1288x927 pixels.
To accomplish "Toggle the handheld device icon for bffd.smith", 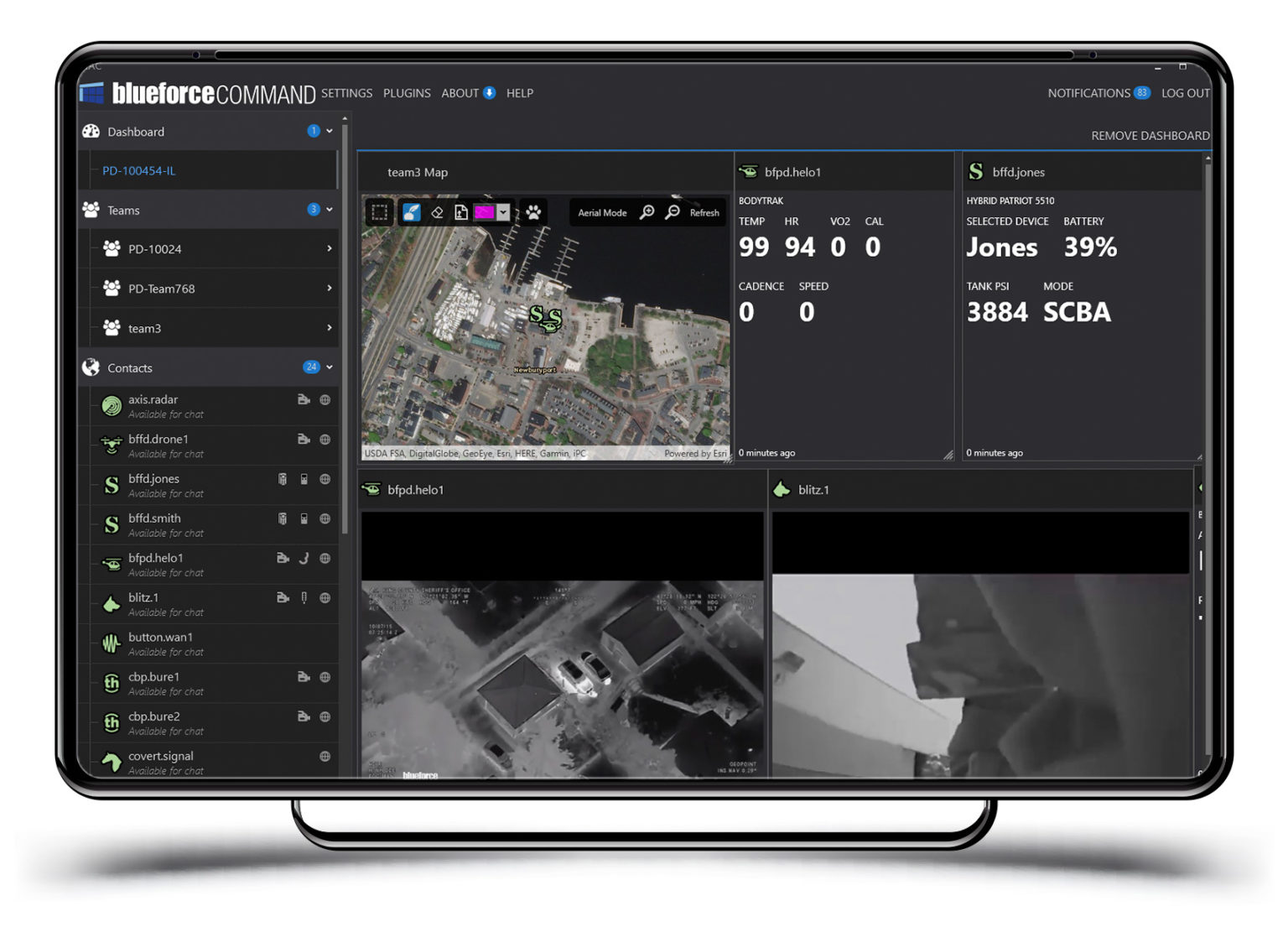I will pyautogui.click(x=304, y=518).
